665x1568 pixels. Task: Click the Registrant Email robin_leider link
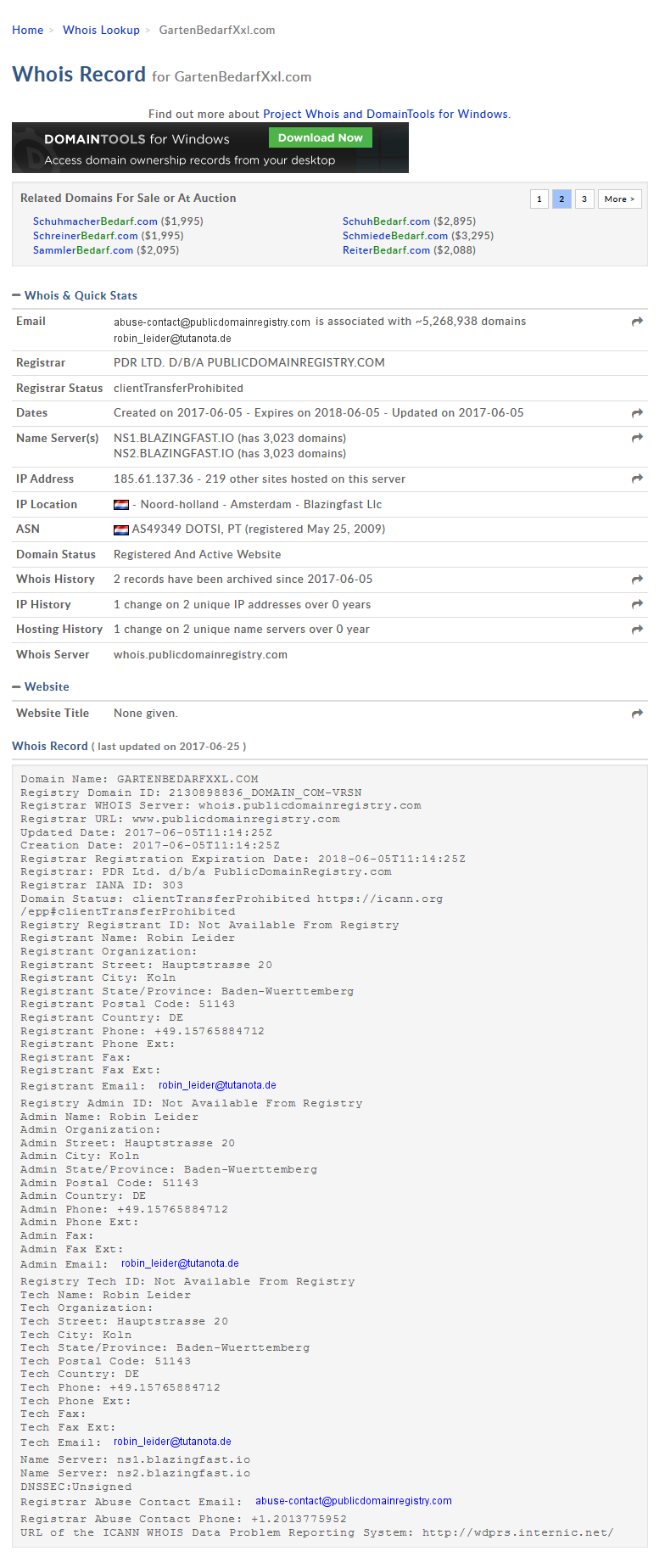tap(217, 1085)
